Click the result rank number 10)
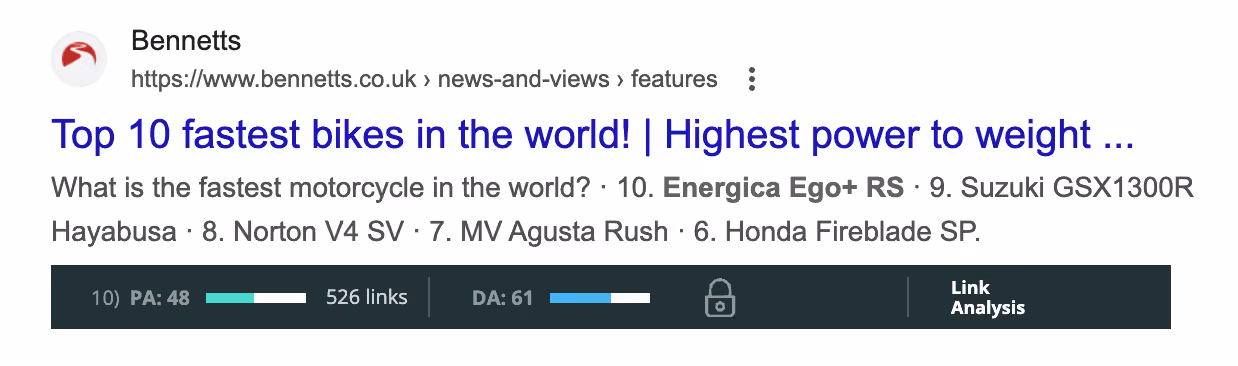Image resolution: width=1238 pixels, height=366 pixels. [106, 297]
